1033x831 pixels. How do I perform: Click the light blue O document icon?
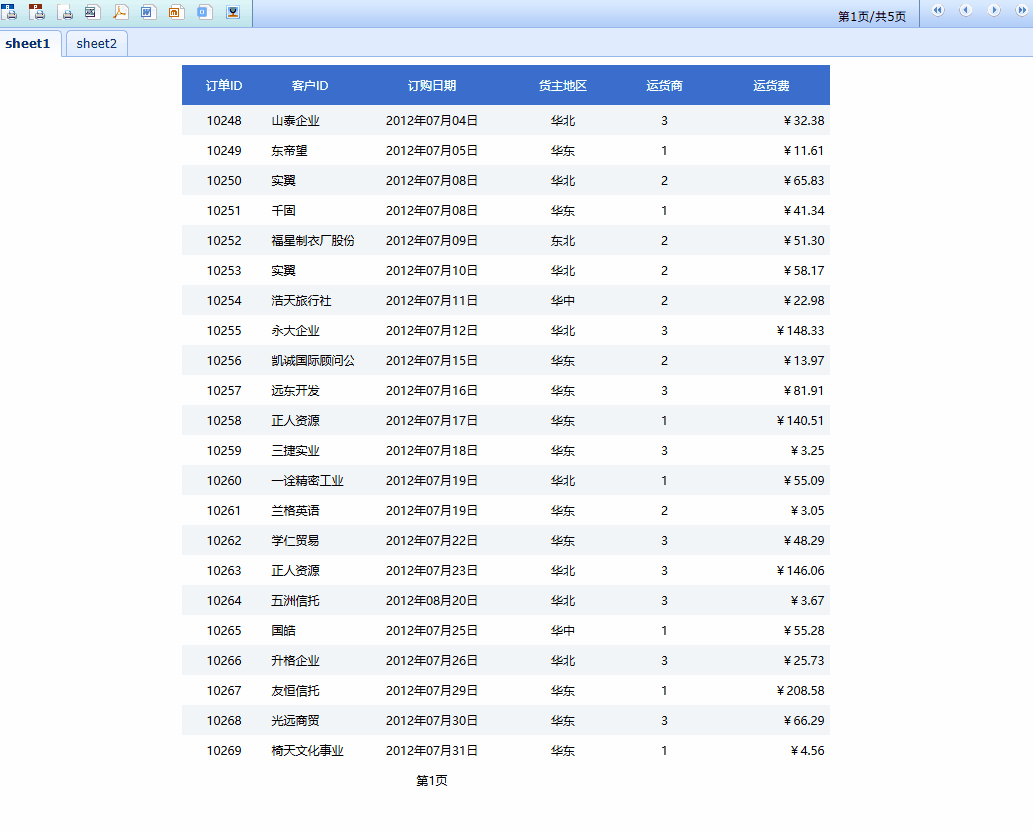click(x=205, y=12)
